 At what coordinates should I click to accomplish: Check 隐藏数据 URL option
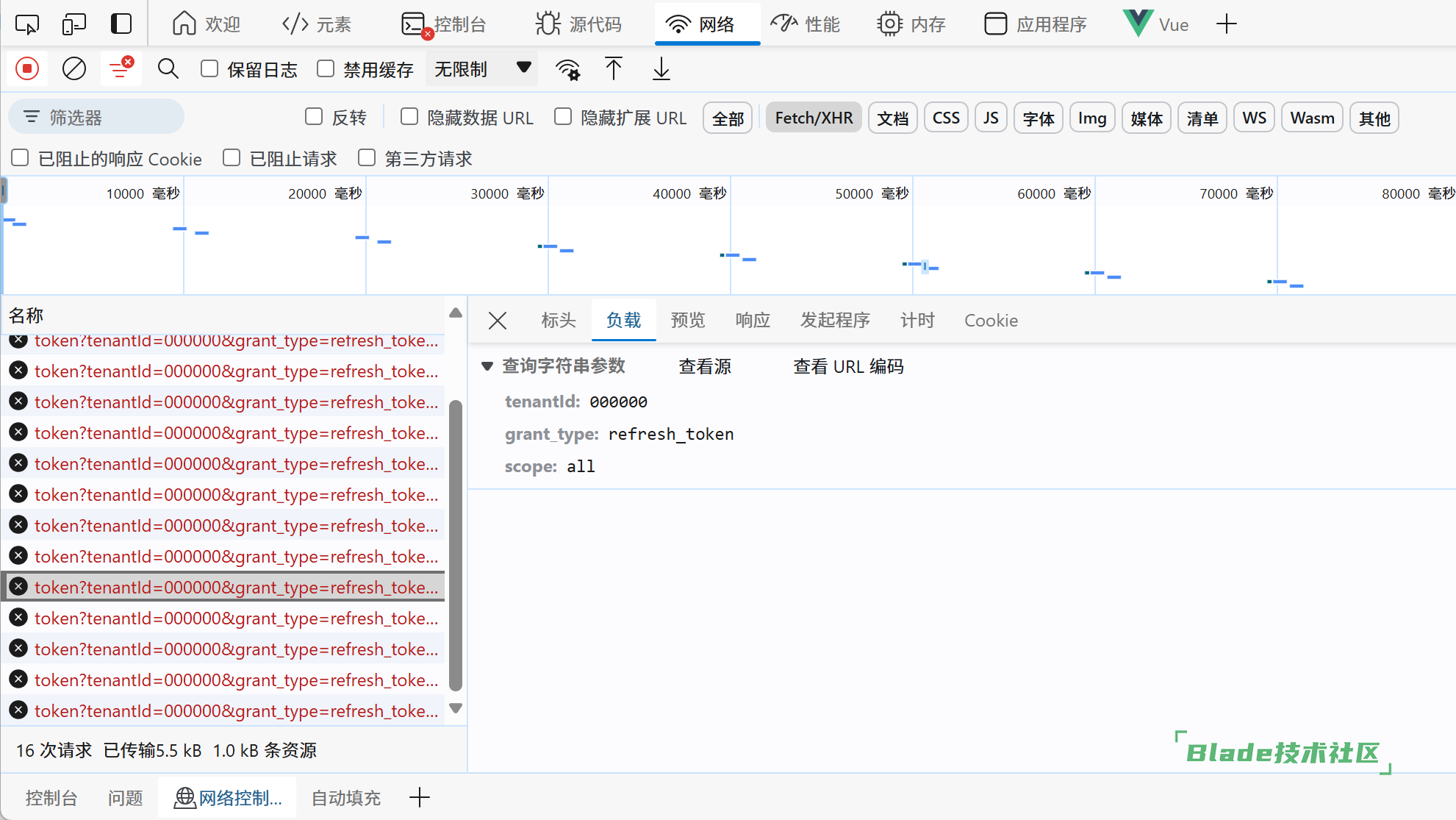[409, 117]
